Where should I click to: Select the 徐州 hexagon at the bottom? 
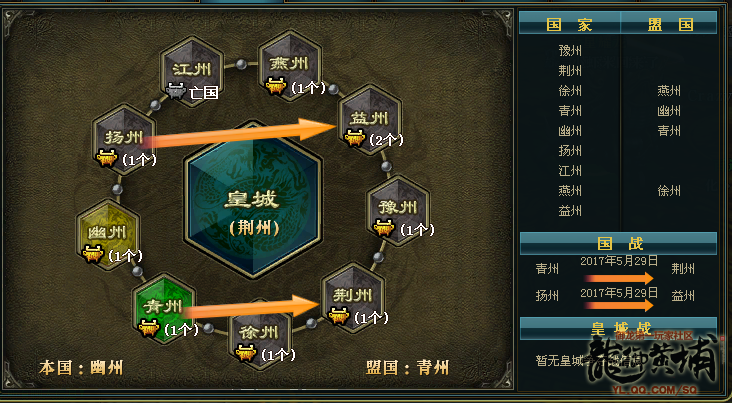coord(260,334)
